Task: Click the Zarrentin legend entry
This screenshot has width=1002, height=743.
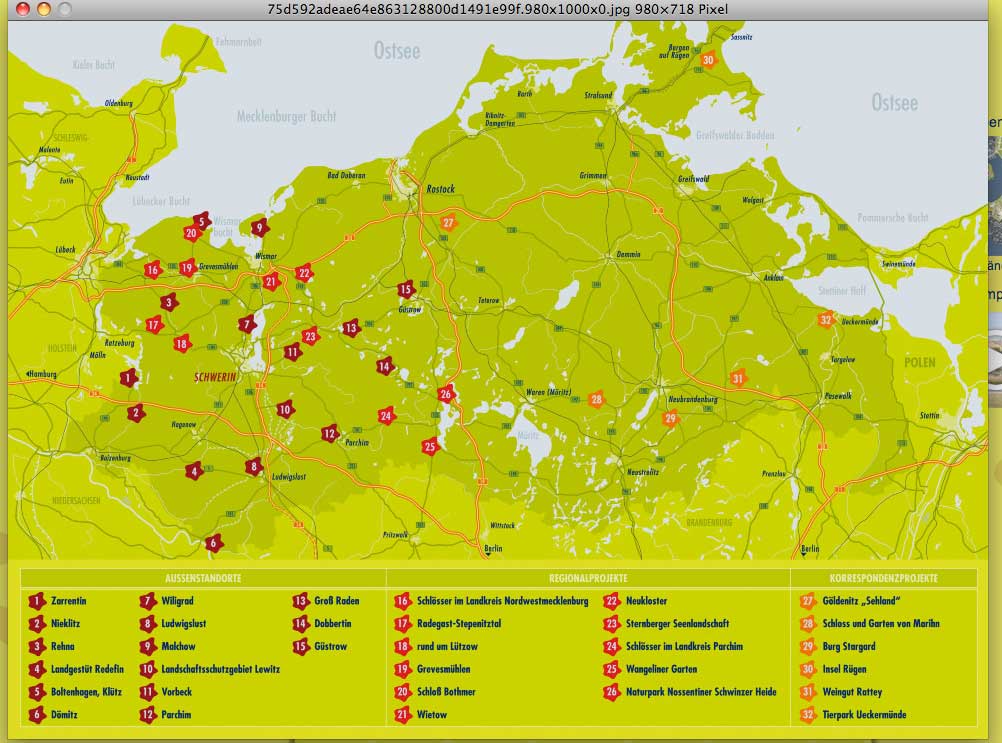Action: click(x=68, y=601)
